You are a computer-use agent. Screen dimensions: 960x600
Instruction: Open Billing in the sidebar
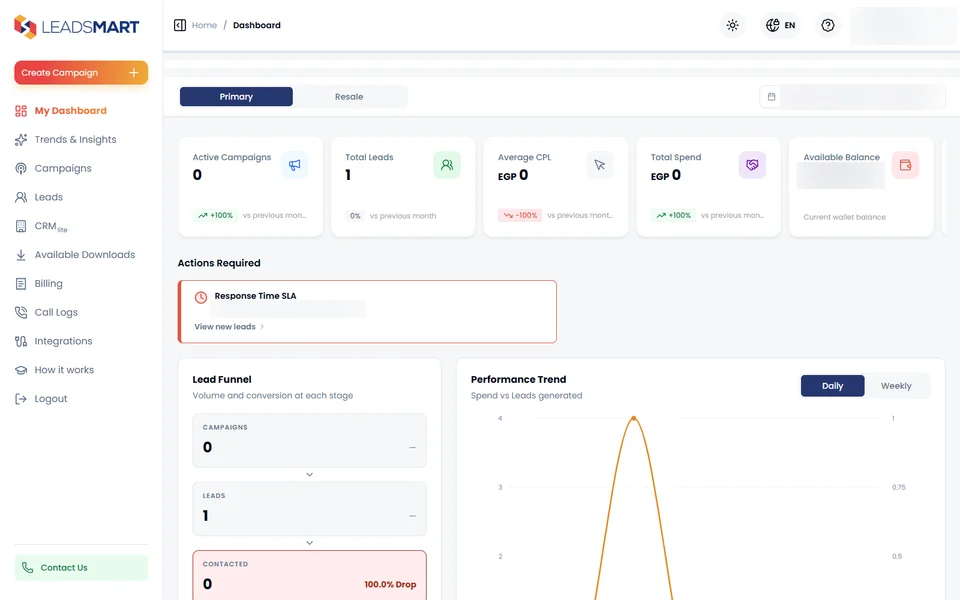pyautogui.click(x=48, y=283)
